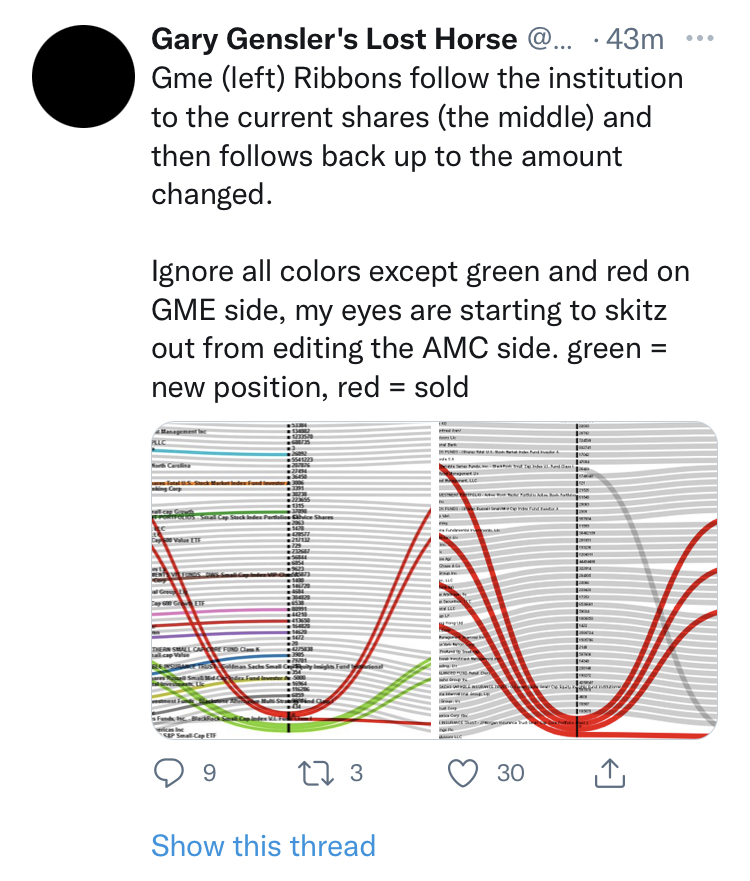Viewport: 750px width, 881px height.
Task: Open the Show this thread link
Action: pos(263,846)
